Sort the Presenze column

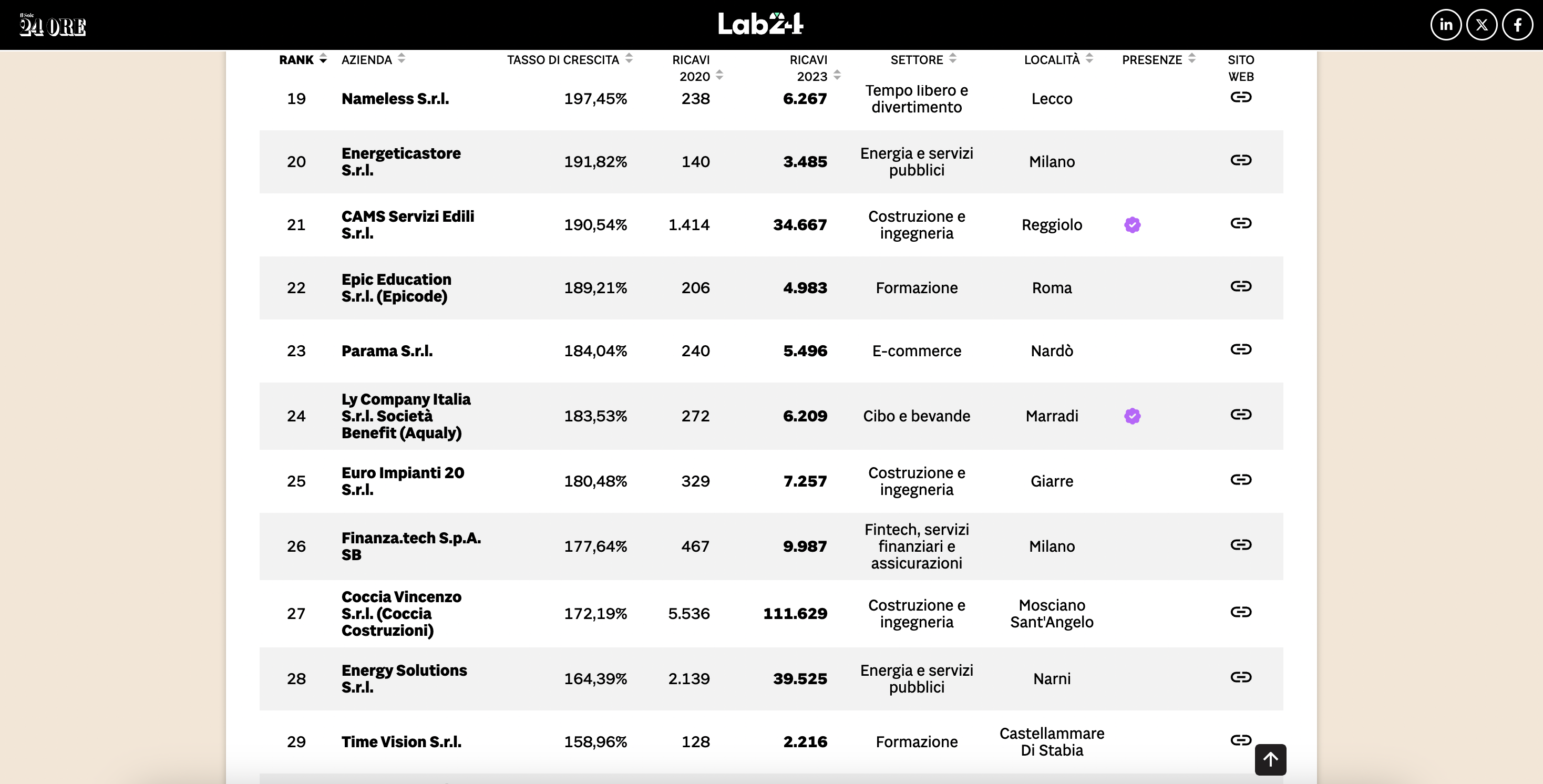click(x=1158, y=59)
